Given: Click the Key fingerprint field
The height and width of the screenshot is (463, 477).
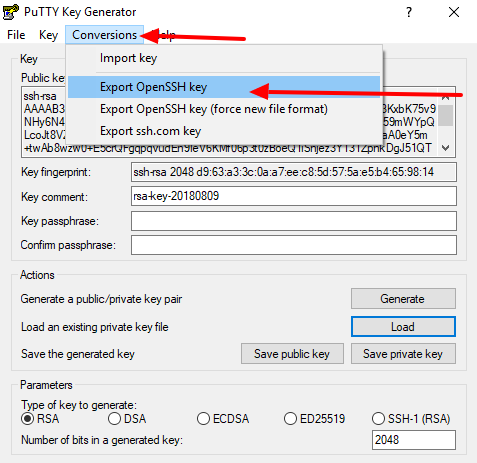Looking at the screenshot, I should (294, 172).
